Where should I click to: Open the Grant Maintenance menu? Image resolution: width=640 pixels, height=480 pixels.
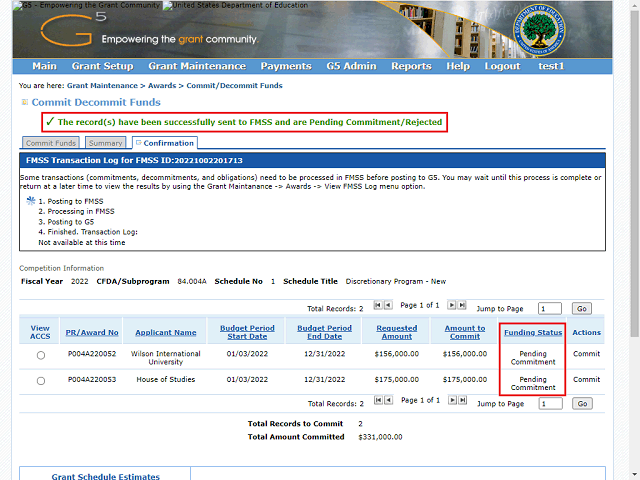pos(197,66)
